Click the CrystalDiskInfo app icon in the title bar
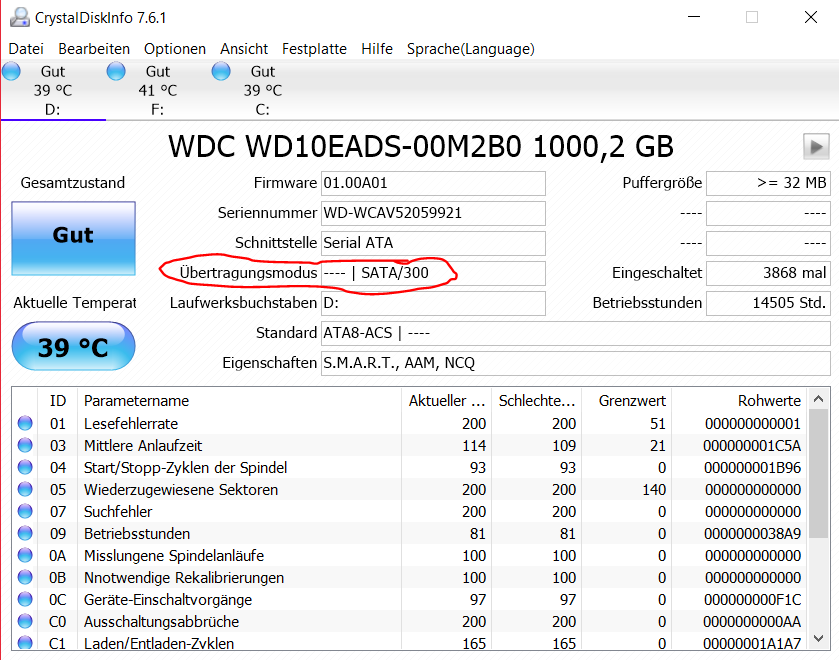The width and height of the screenshot is (839, 660). pyautogui.click(x=20, y=17)
